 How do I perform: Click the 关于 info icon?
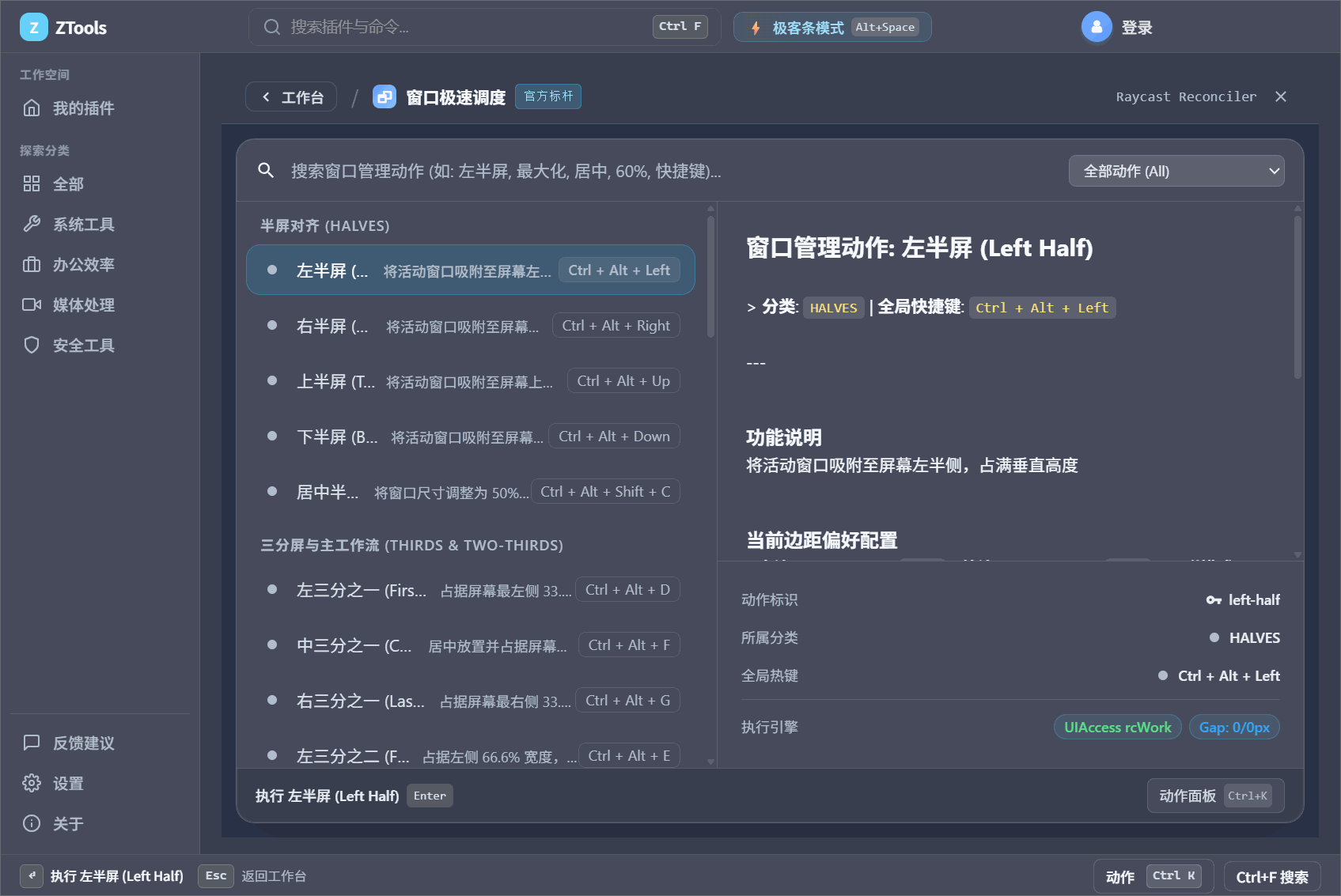pos(32,824)
